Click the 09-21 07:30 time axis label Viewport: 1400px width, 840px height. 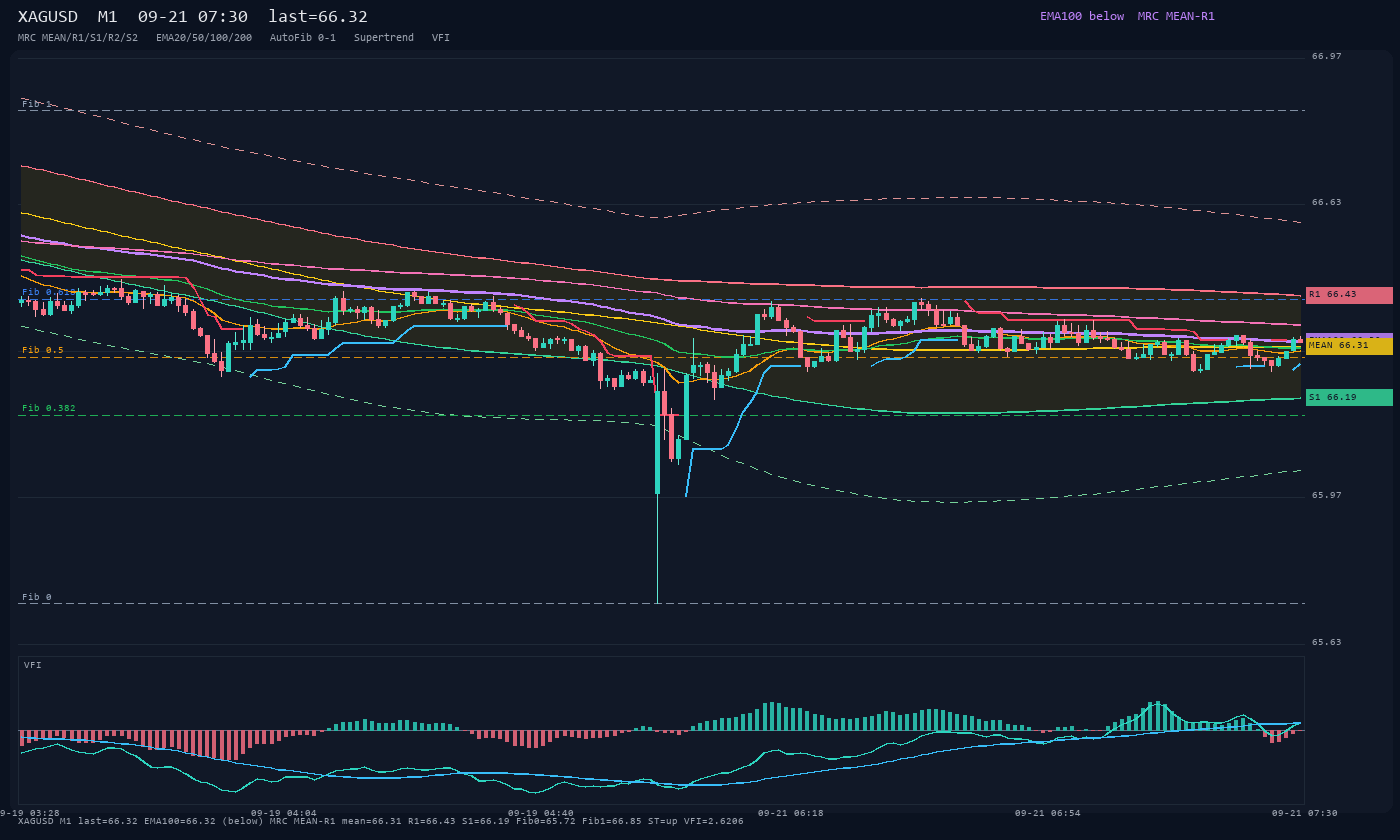(1305, 814)
